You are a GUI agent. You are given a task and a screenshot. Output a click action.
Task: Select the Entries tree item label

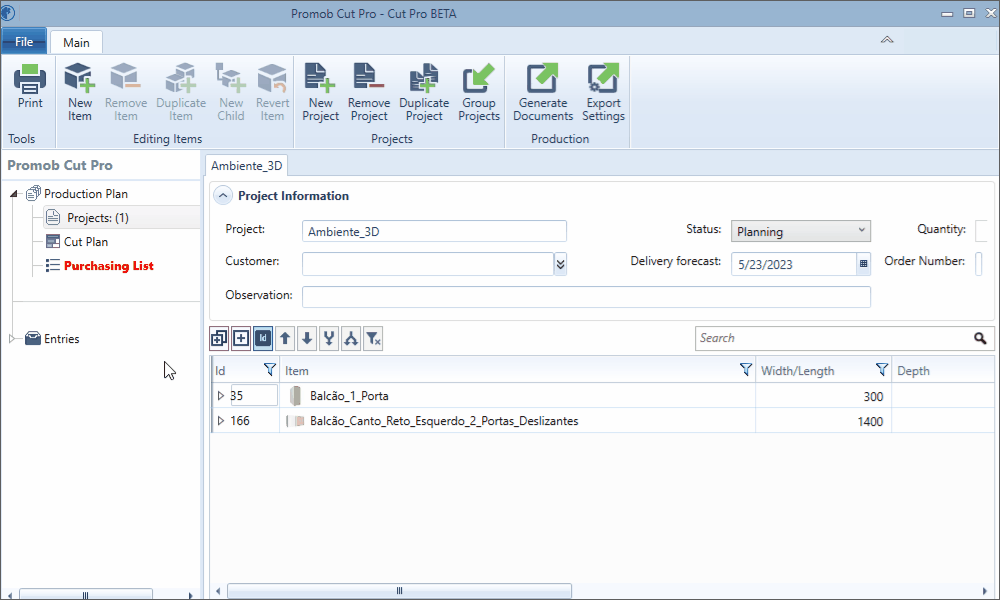coord(61,339)
